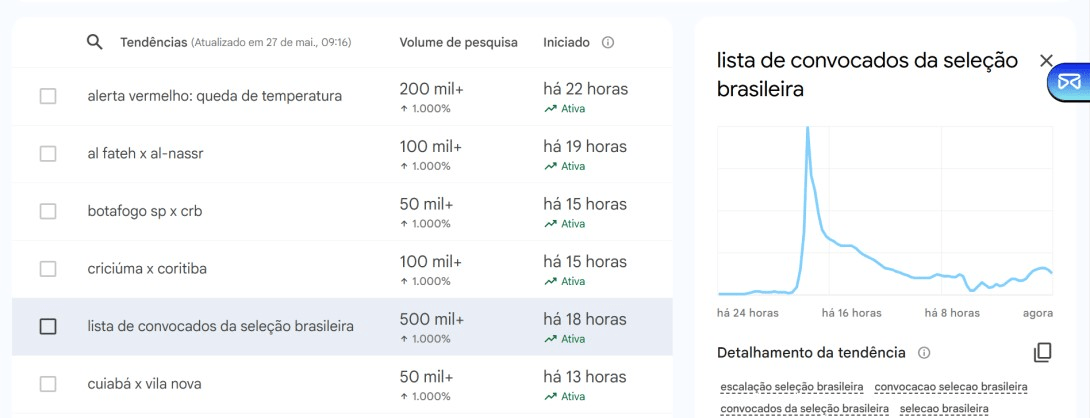Viewport: 1090px width, 418px height.
Task: Toggle checkbox for criciúma x coritiba
Action: [x=48, y=268]
